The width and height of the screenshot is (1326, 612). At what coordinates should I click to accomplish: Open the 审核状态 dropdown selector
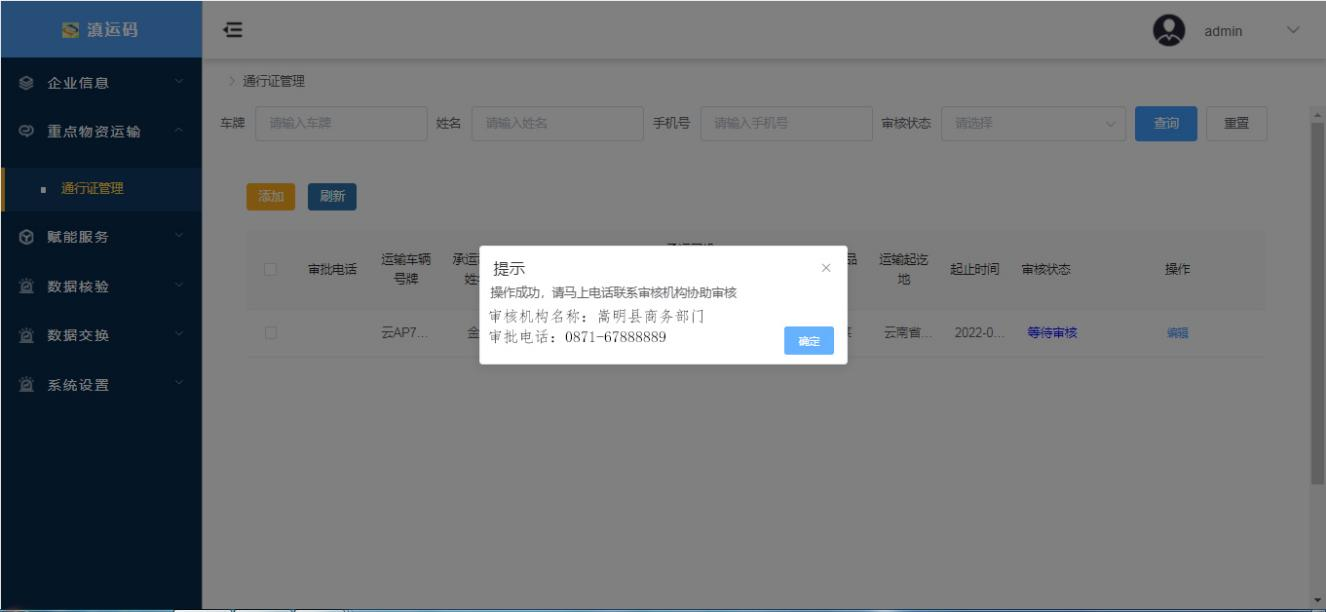(1033, 124)
